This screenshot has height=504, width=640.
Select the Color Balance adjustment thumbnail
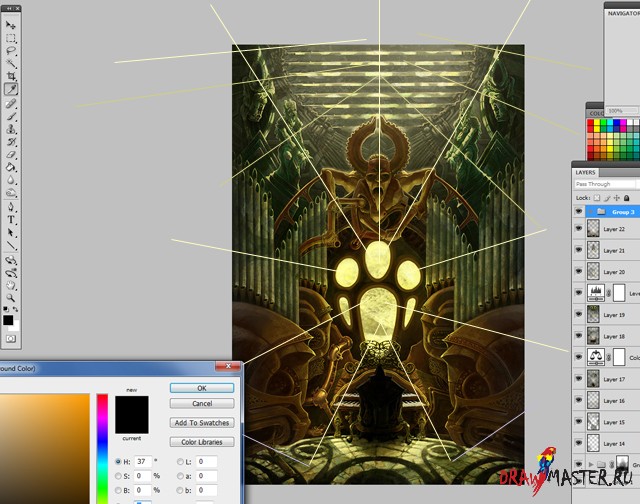coord(596,357)
